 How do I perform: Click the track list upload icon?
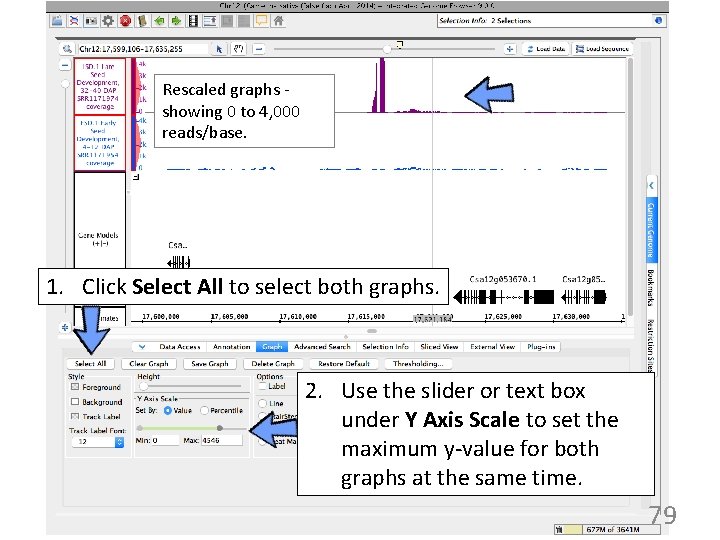point(210,21)
